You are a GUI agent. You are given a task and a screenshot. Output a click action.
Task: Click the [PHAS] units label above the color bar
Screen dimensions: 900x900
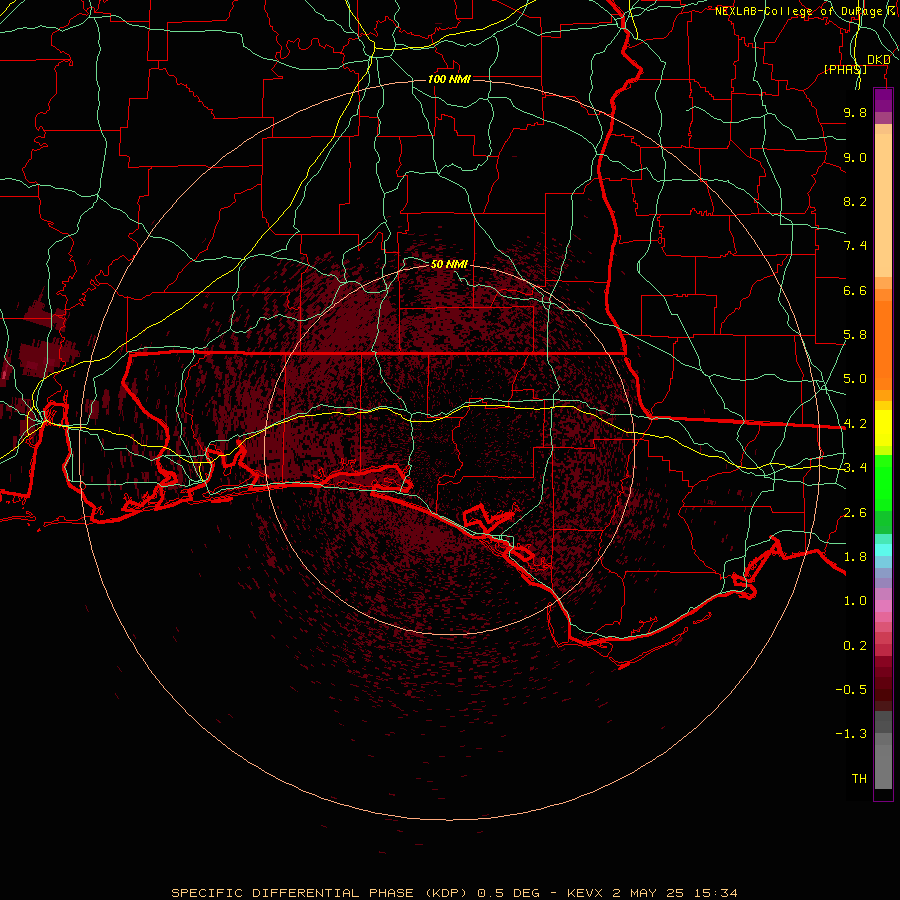845,69
